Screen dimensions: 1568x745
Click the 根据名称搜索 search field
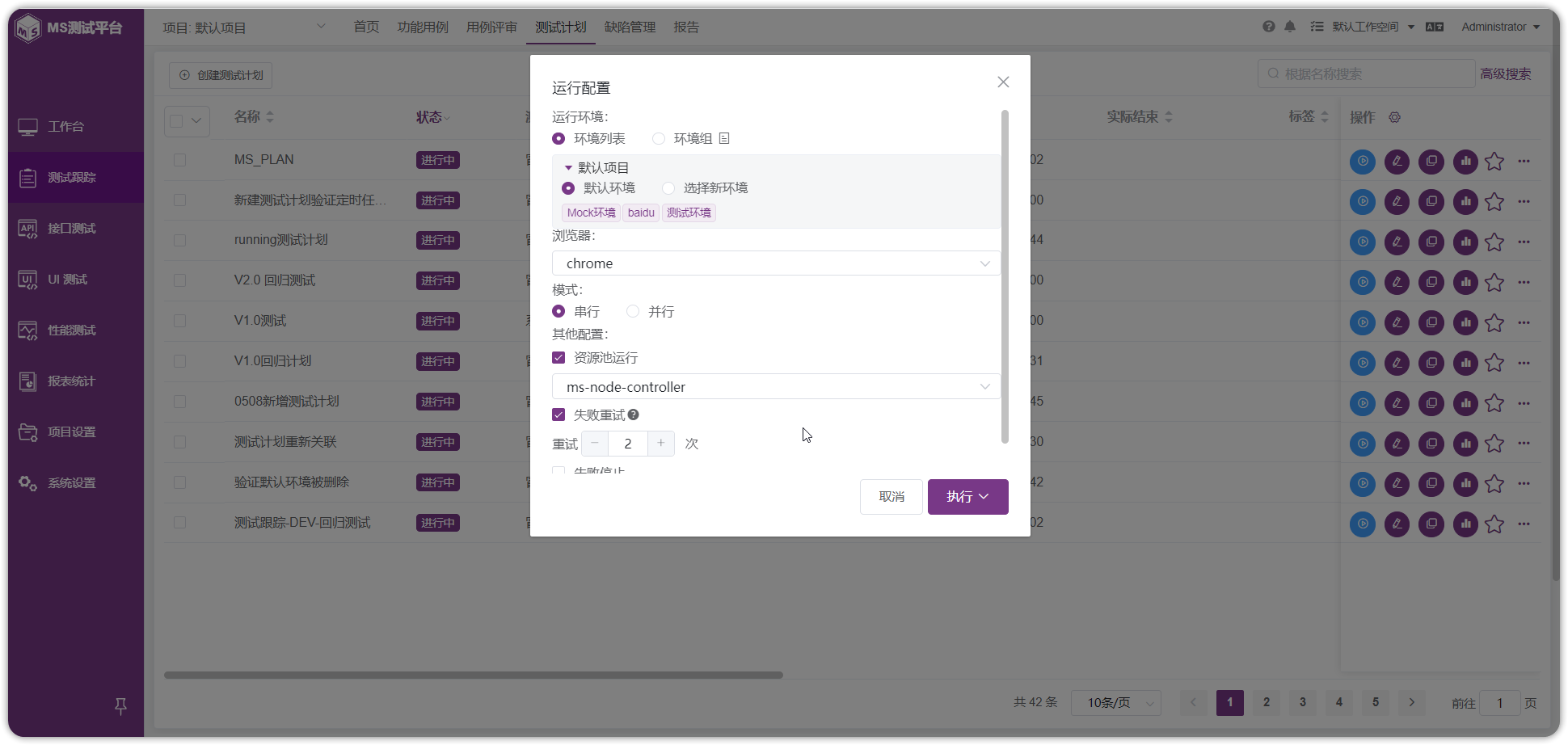[1366, 74]
